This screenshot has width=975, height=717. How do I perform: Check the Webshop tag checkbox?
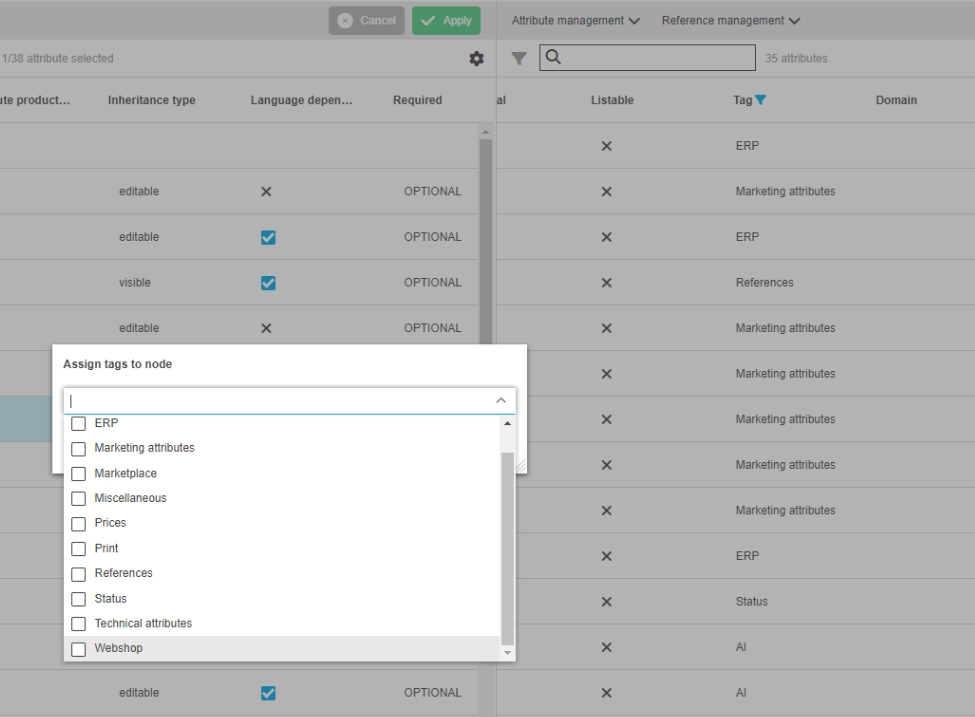point(79,649)
